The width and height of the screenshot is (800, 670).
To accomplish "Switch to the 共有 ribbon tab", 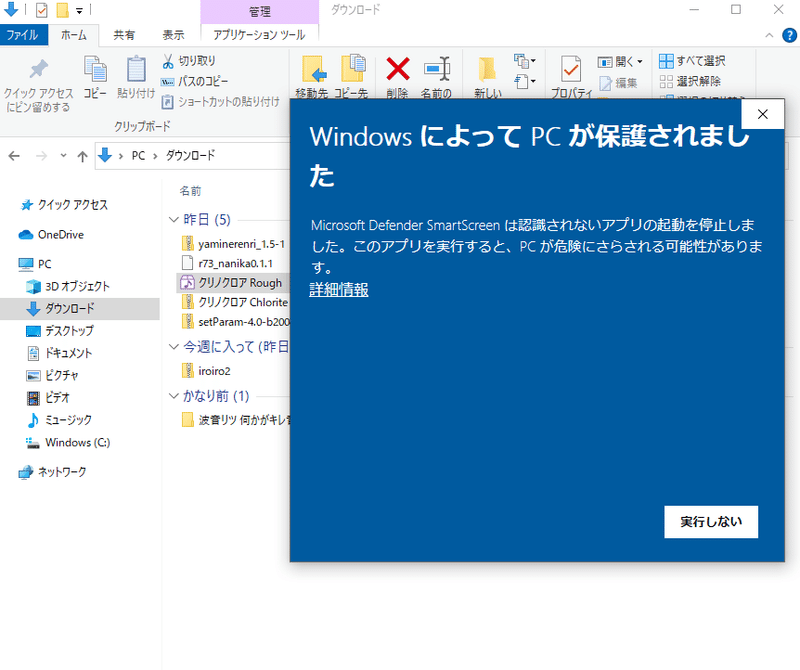I will point(124,35).
